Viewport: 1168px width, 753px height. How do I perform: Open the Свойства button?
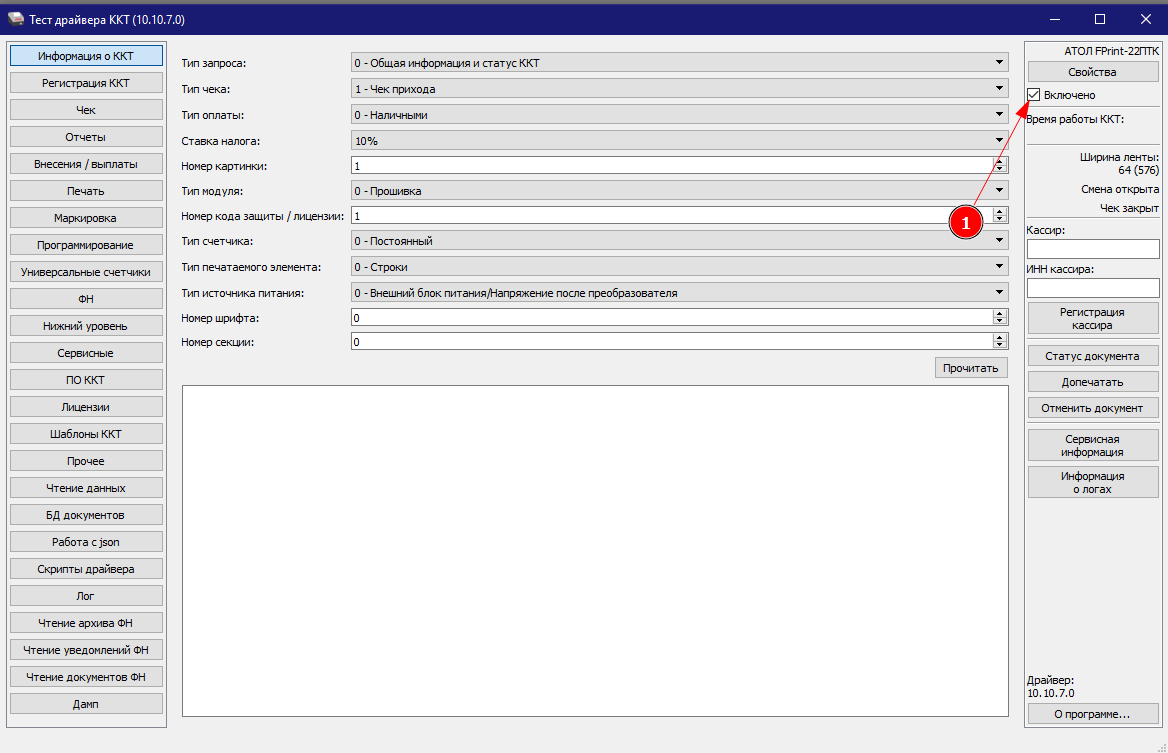pos(1093,72)
